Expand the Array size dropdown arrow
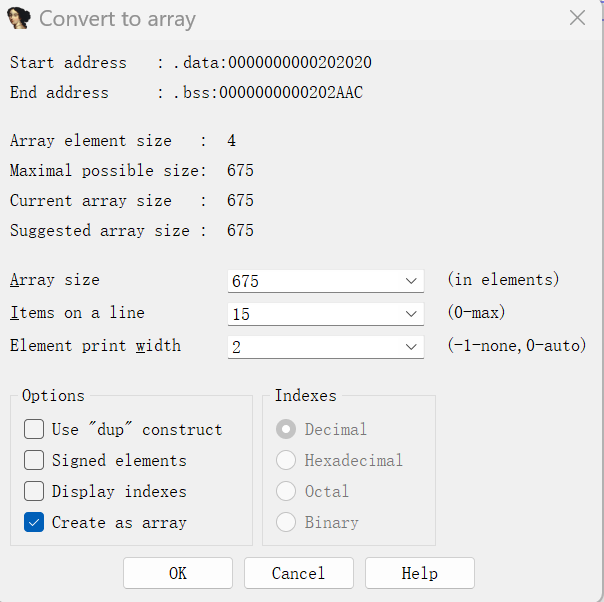This screenshot has width=604, height=602. coord(413,282)
